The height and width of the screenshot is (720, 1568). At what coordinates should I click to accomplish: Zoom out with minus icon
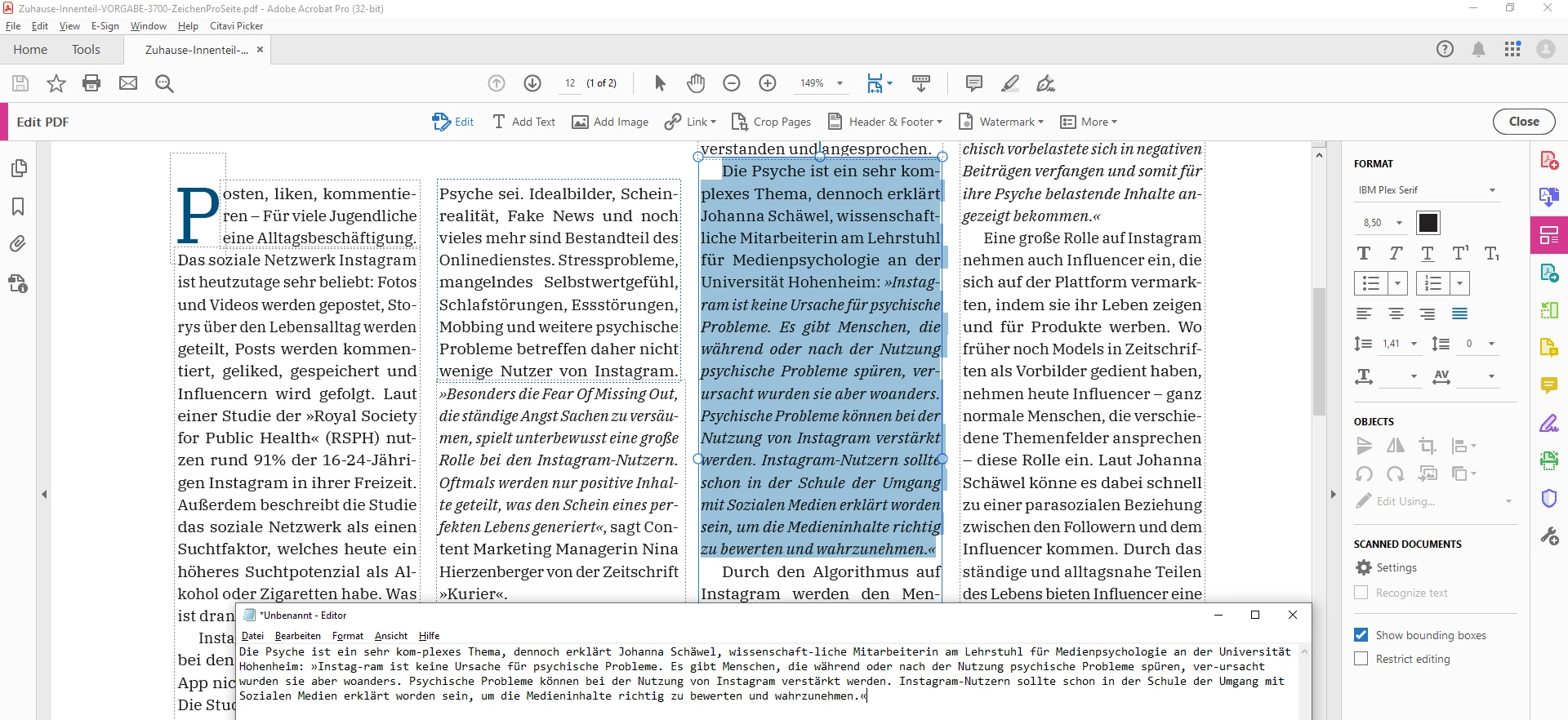(x=732, y=83)
